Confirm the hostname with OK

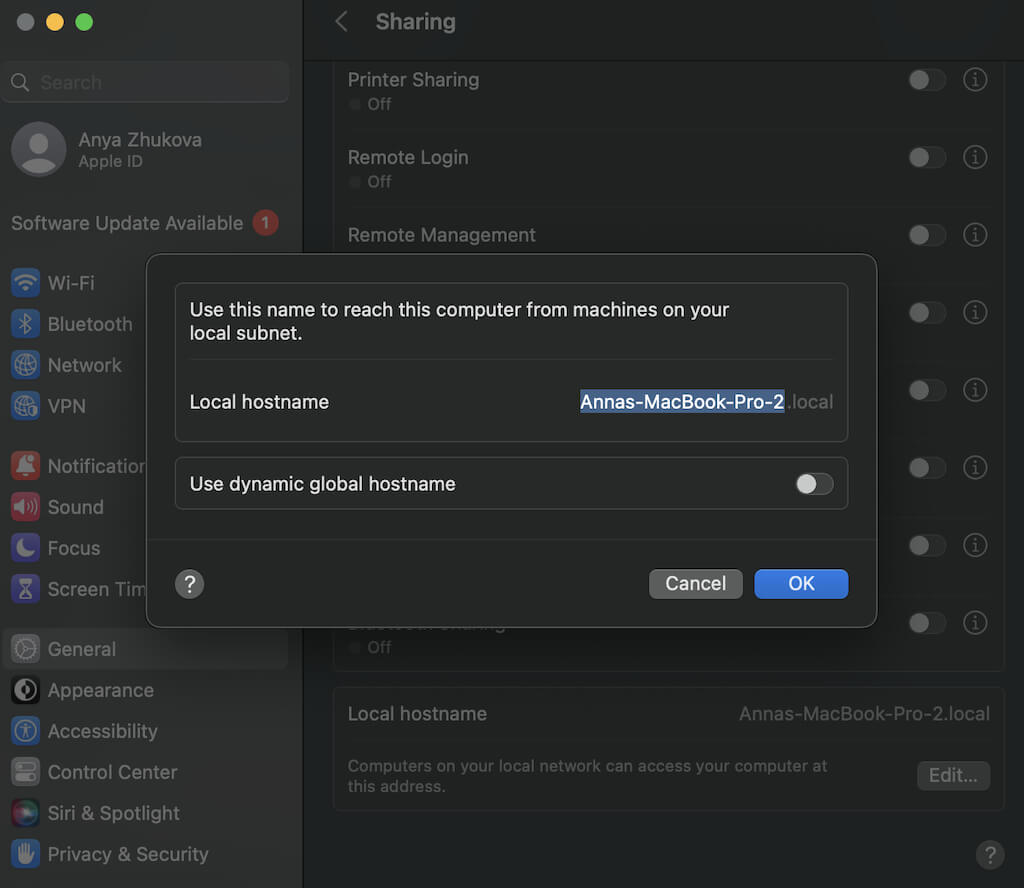click(x=801, y=584)
